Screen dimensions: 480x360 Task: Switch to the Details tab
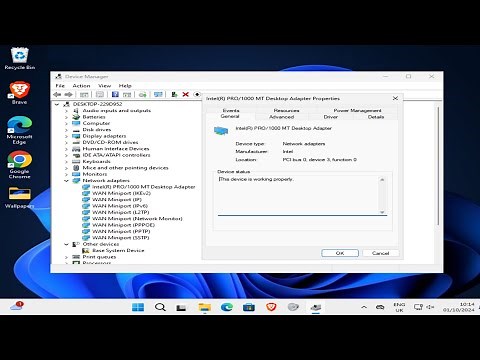click(376, 117)
